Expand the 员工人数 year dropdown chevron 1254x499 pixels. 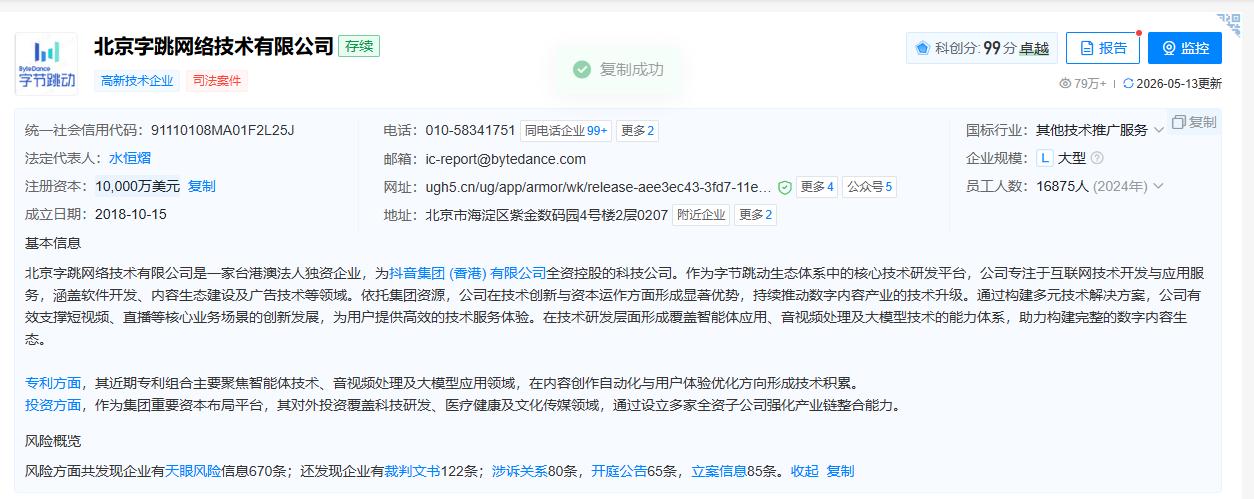(x=1158, y=186)
